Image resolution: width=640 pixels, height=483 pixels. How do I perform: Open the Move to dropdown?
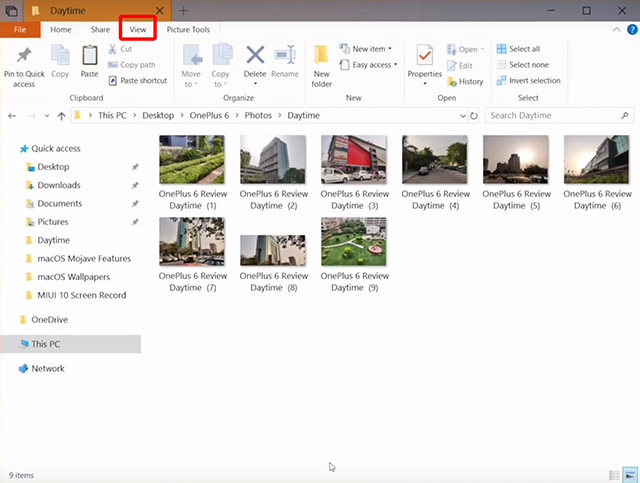coord(191,67)
